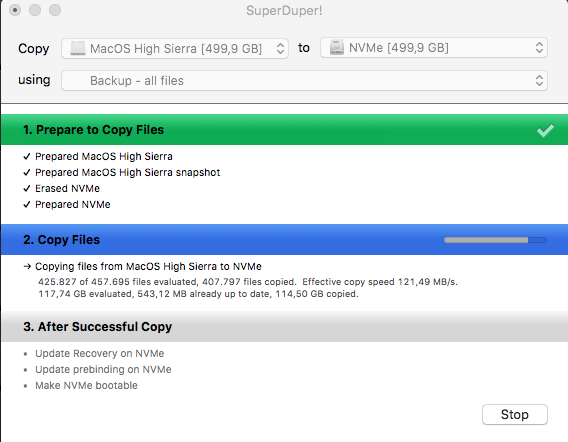Screen dimensions: 568x442
Task: Select the 1. Prepare to Copy Files header
Action: coord(284,130)
